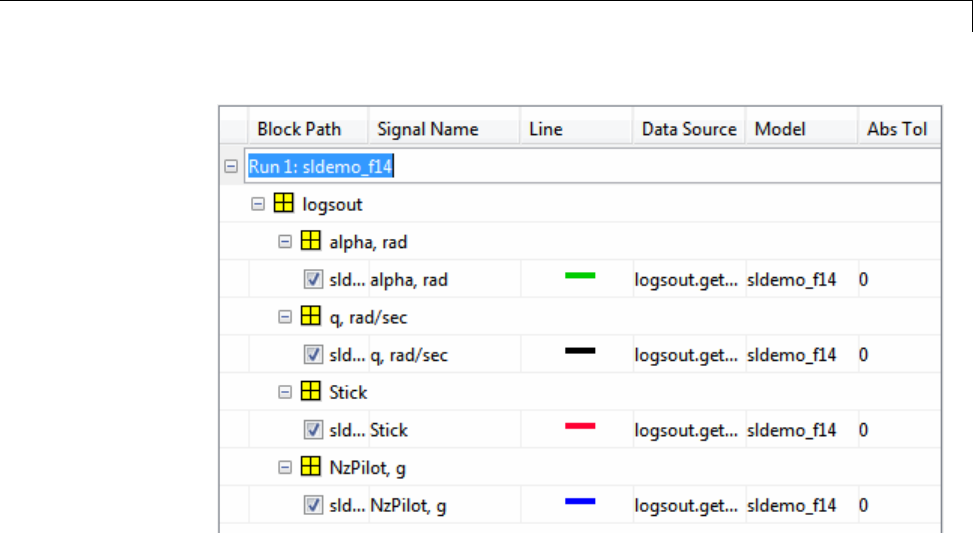Click the Block Path column header

coord(299,129)
